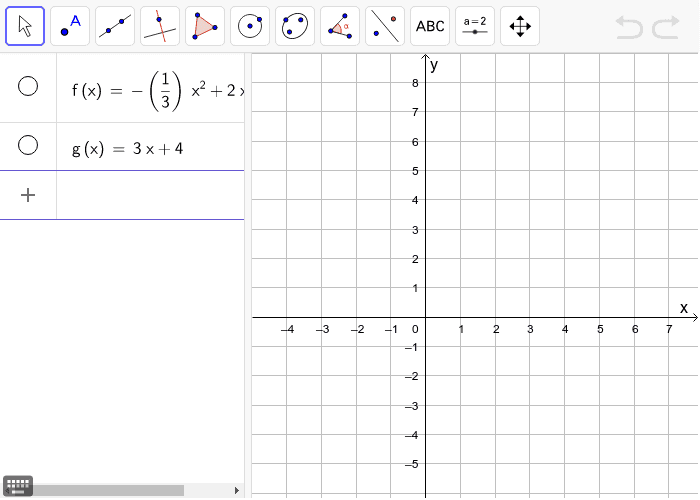
Task: Click the y axis name label
Action: (x=433, y=66)
